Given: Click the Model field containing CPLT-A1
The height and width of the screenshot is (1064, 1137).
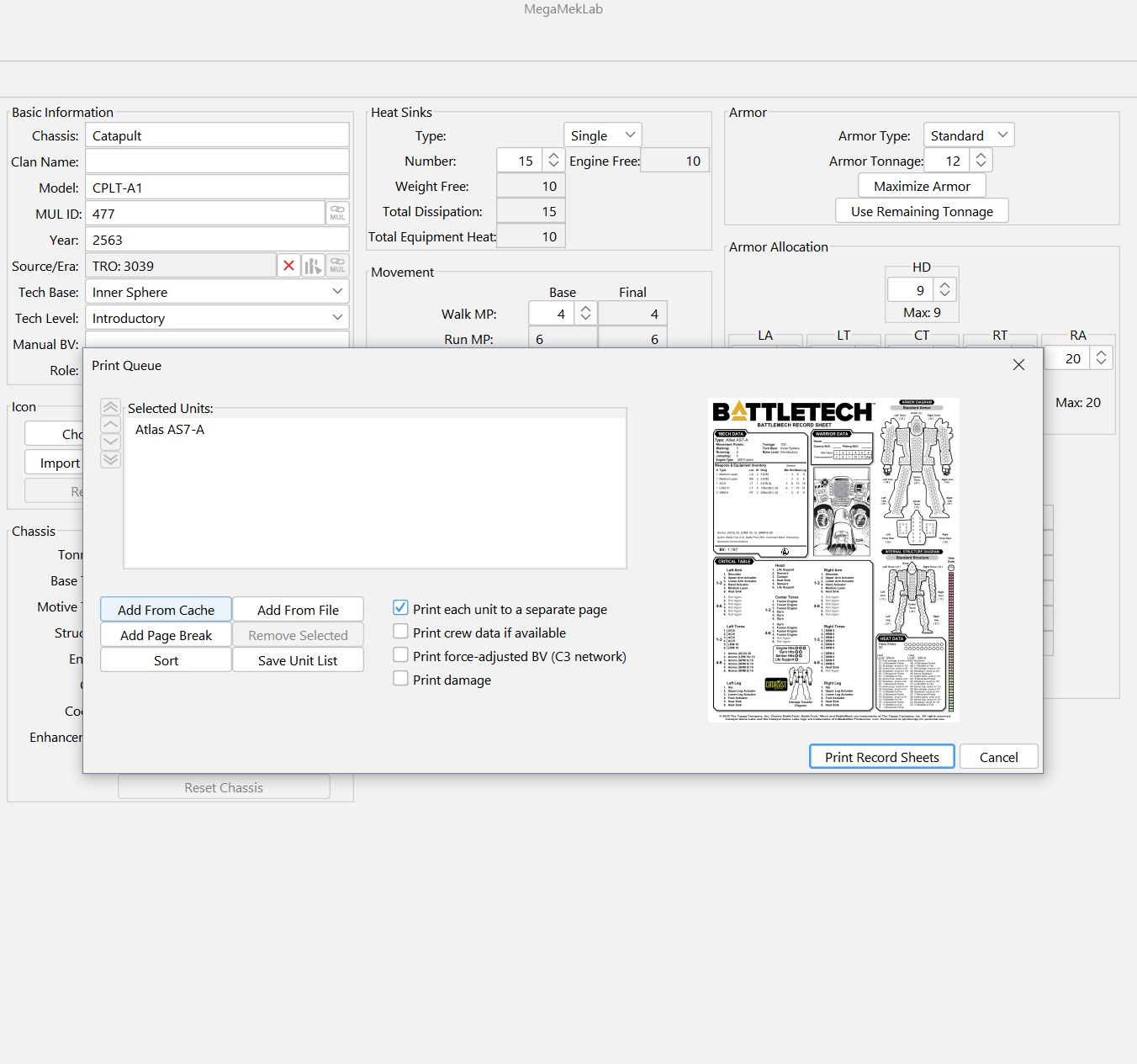Looking at the screenshot, I should tap(217, 188).
